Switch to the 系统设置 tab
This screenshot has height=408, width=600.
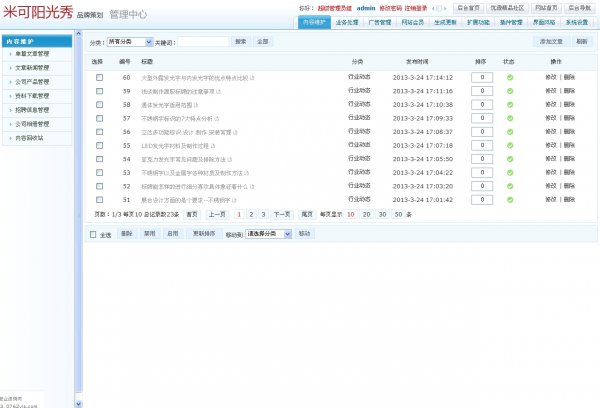pos(577,23)
